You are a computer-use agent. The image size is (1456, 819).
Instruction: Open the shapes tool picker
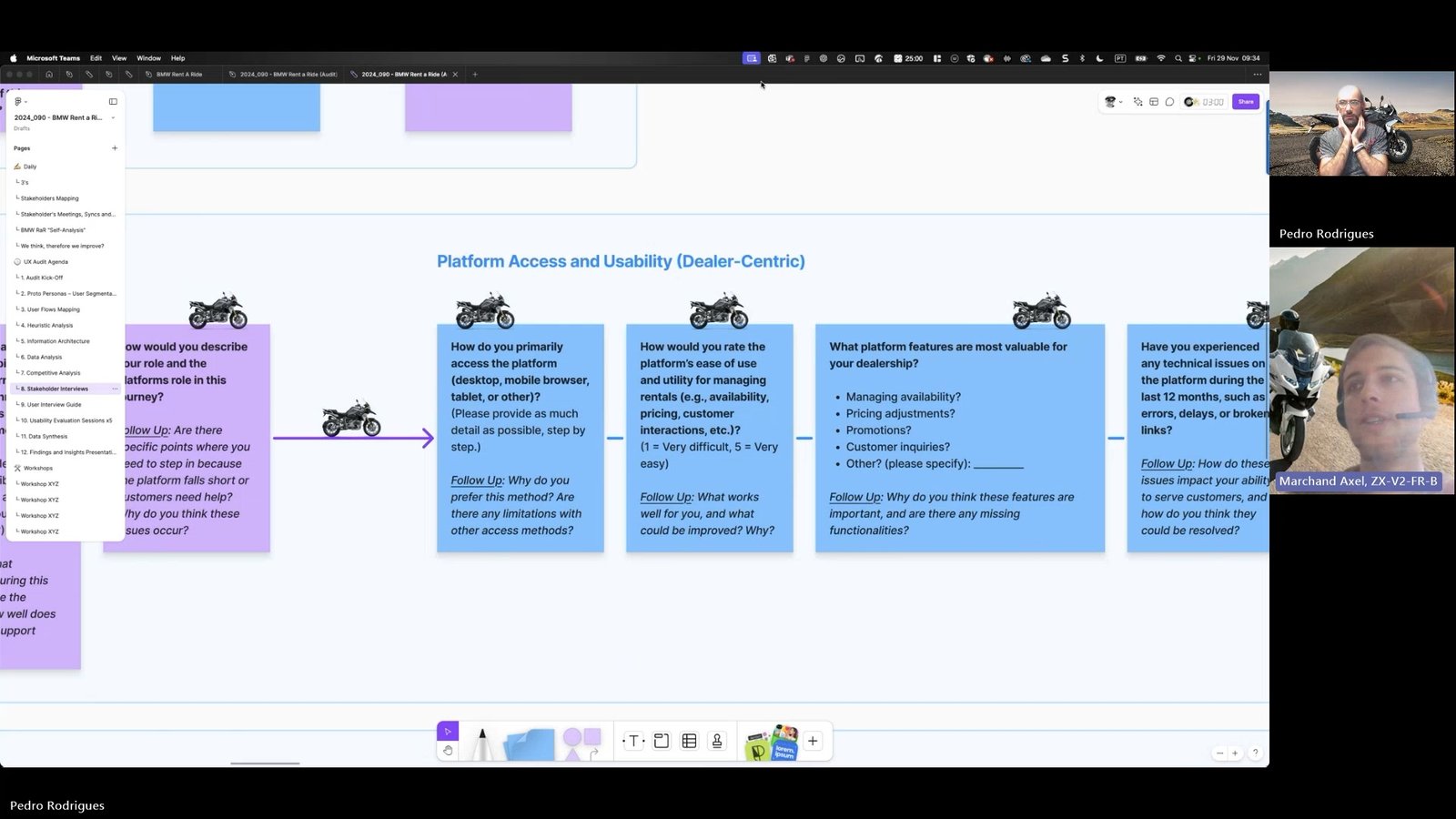tap(582, 739)
